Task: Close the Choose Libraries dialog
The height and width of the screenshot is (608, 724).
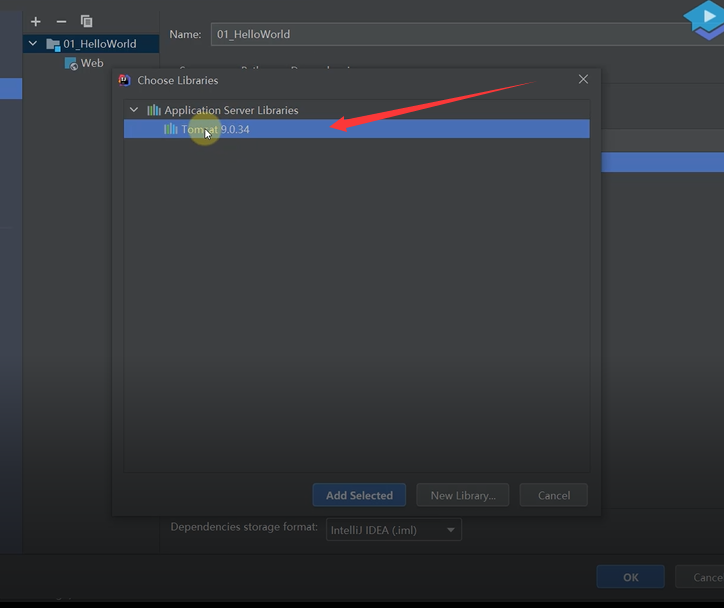Action: [583, 79]
